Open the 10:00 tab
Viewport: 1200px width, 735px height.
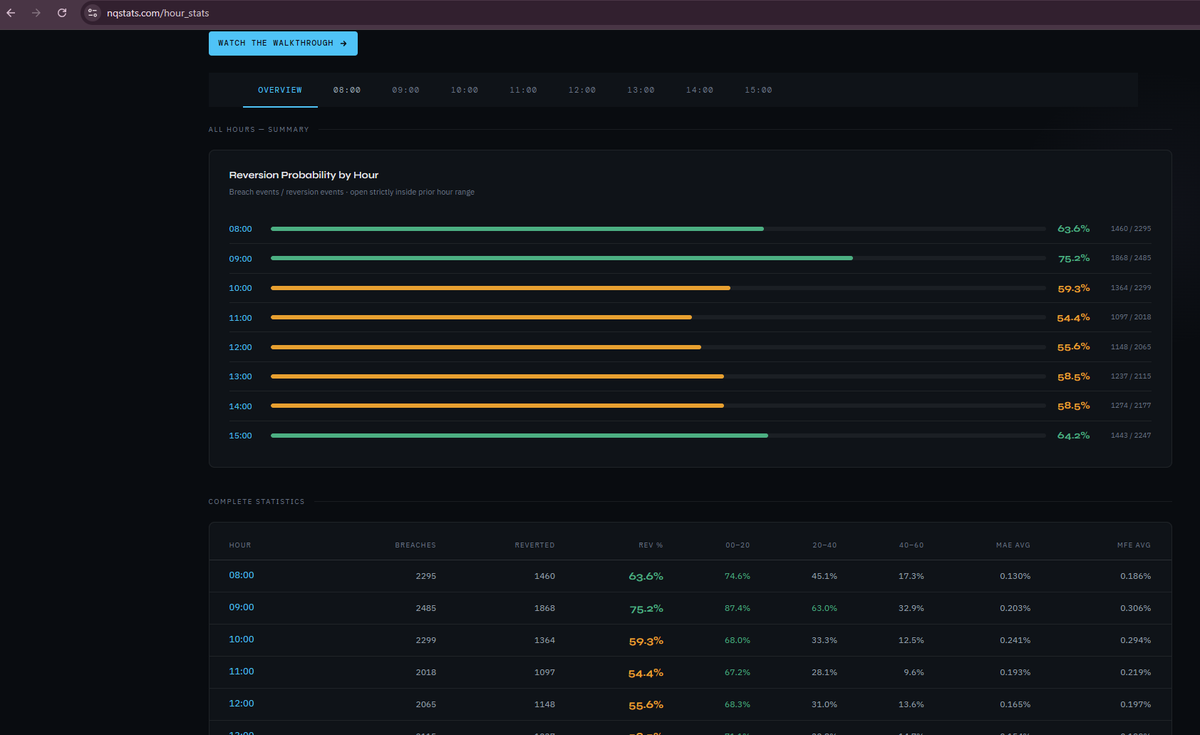(x=465, y=90)
